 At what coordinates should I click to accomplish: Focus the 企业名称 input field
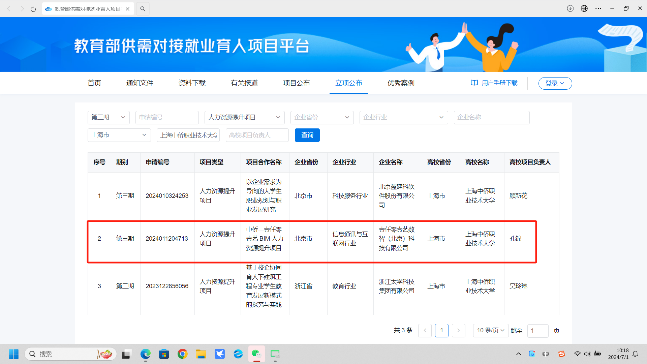coord(491,117)
